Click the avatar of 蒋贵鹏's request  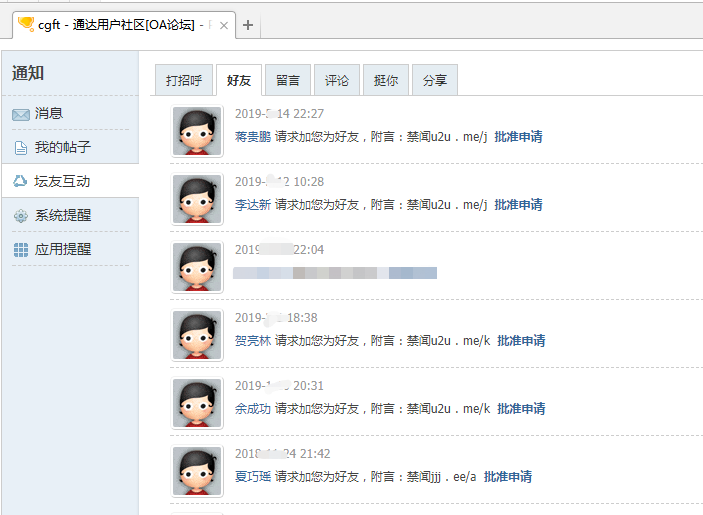coord(197,131)
